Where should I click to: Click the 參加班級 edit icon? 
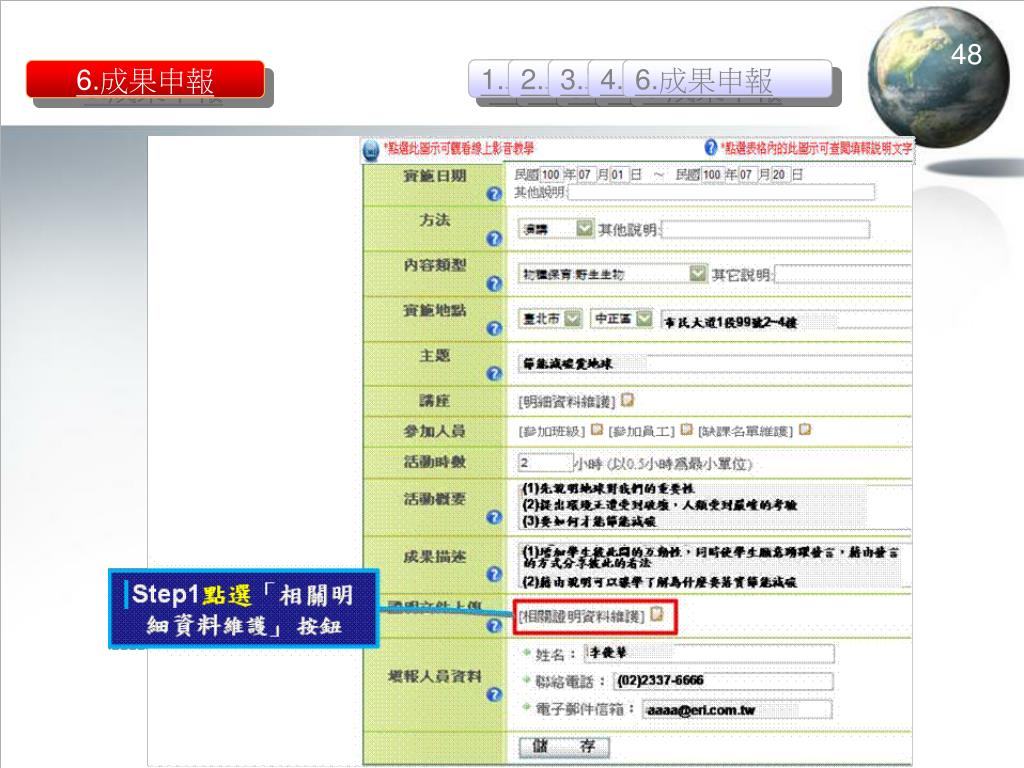point(596,430)
